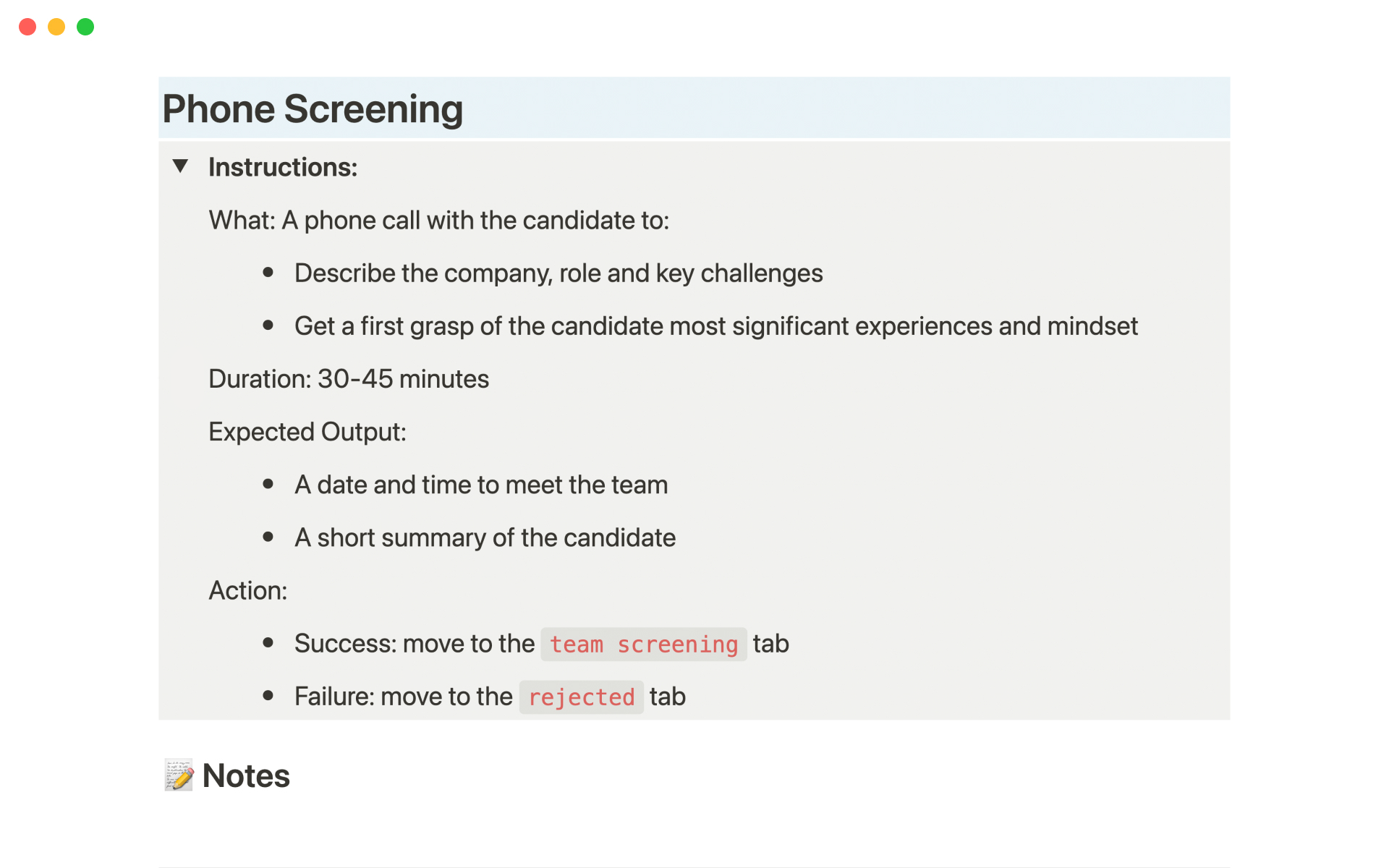Viewport: 1389px width, 868px height.
Task: Click the Instructions: toggle heading text
Action: pos(283,167)
